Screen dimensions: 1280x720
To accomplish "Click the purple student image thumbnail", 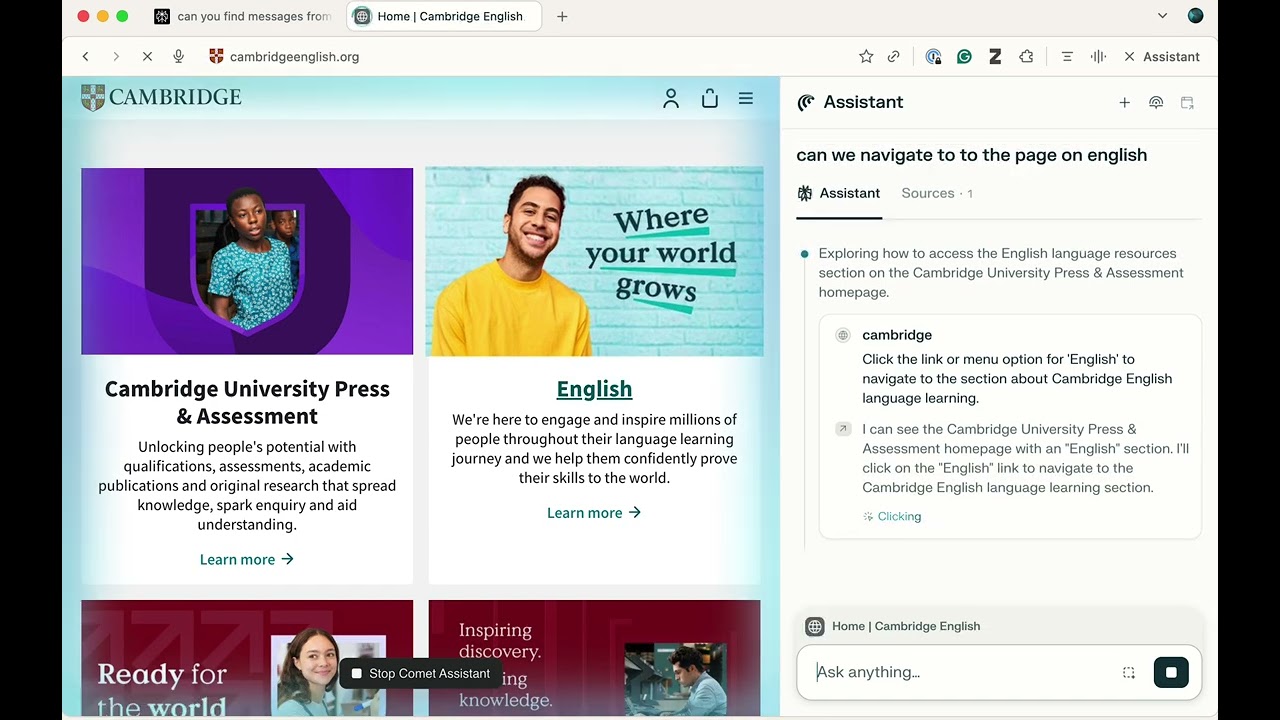I will coord(247,261).
